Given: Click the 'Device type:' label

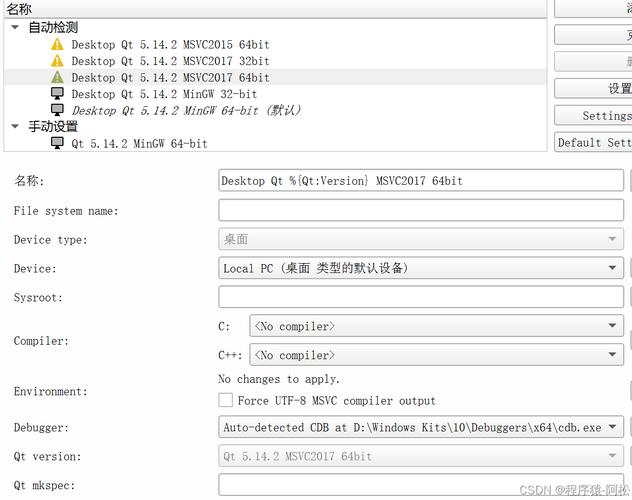Looking at the screenshot, I should tap(50, 240).
